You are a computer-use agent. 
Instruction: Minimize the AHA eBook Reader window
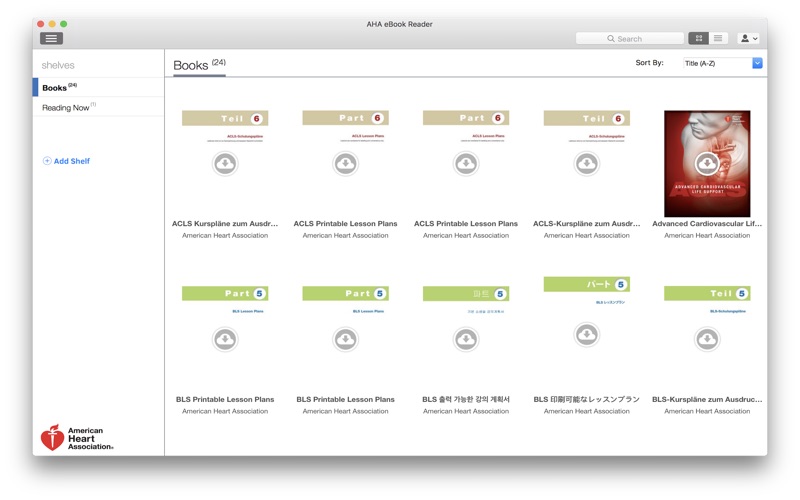click(x=52, y=24)
